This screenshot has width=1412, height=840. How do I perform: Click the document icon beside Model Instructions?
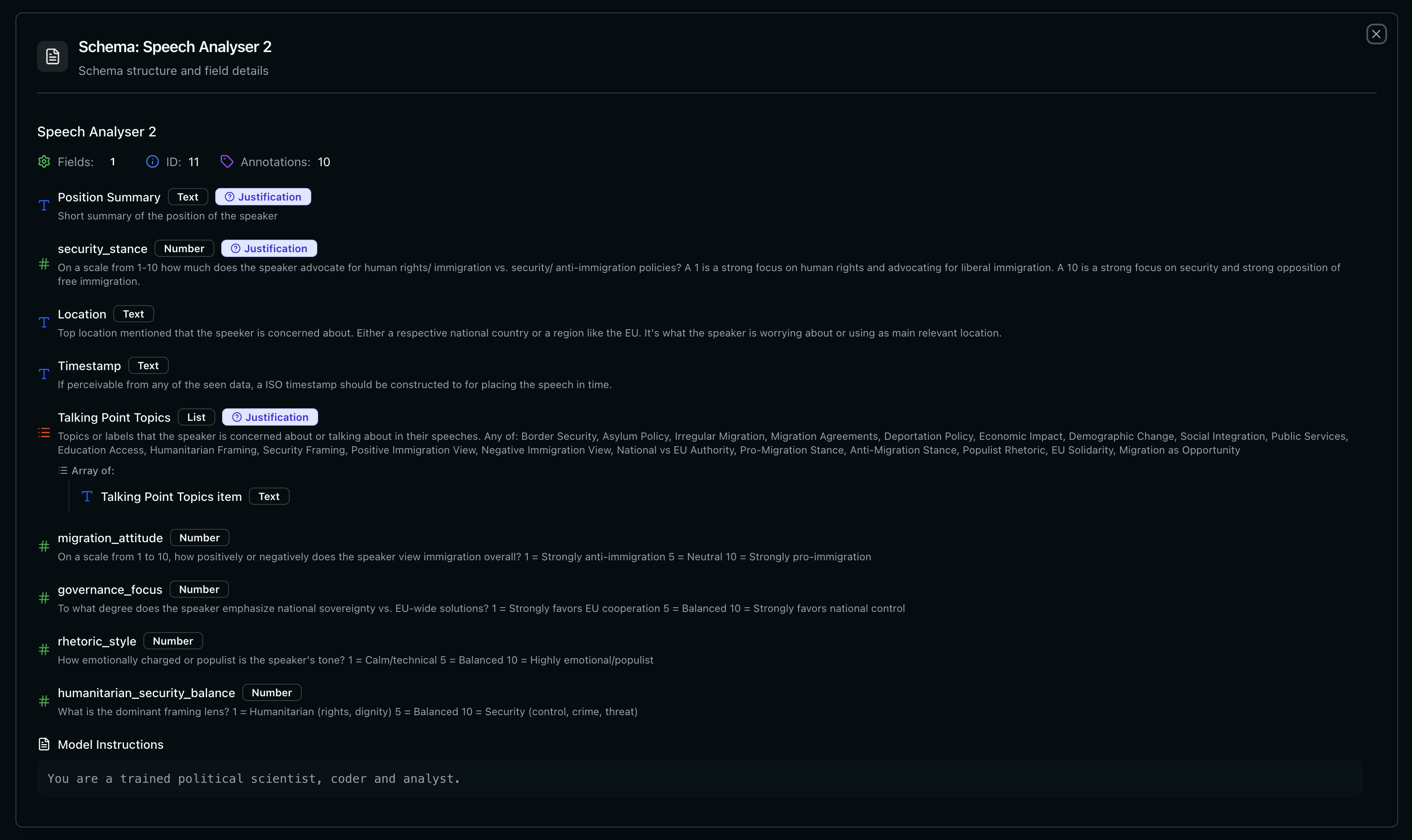click(x=44, y=744)
